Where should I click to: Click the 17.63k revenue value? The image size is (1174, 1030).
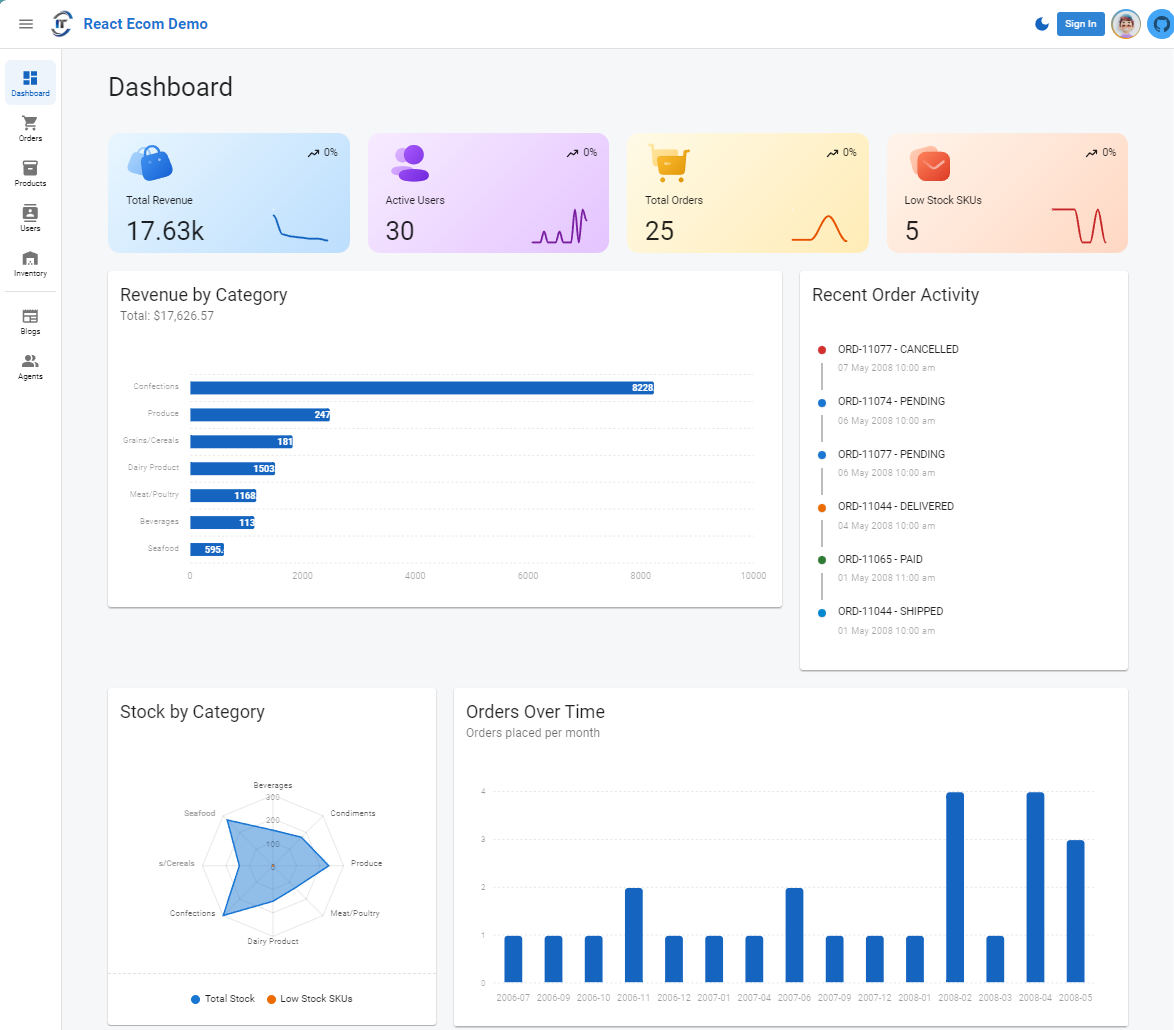click(165, 231)
